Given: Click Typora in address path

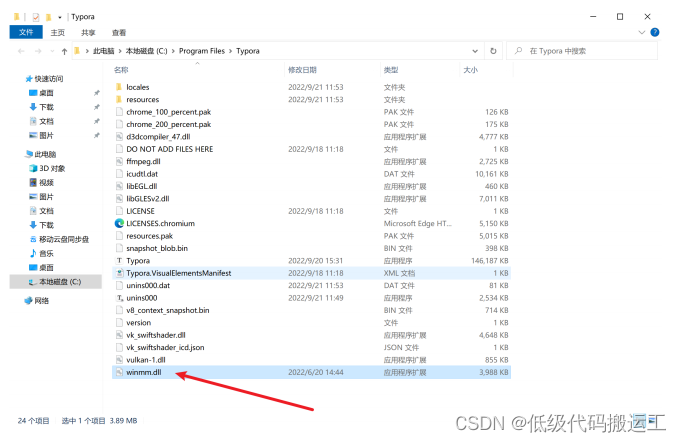Looking at the screenshot, I should tap(248, 51).
